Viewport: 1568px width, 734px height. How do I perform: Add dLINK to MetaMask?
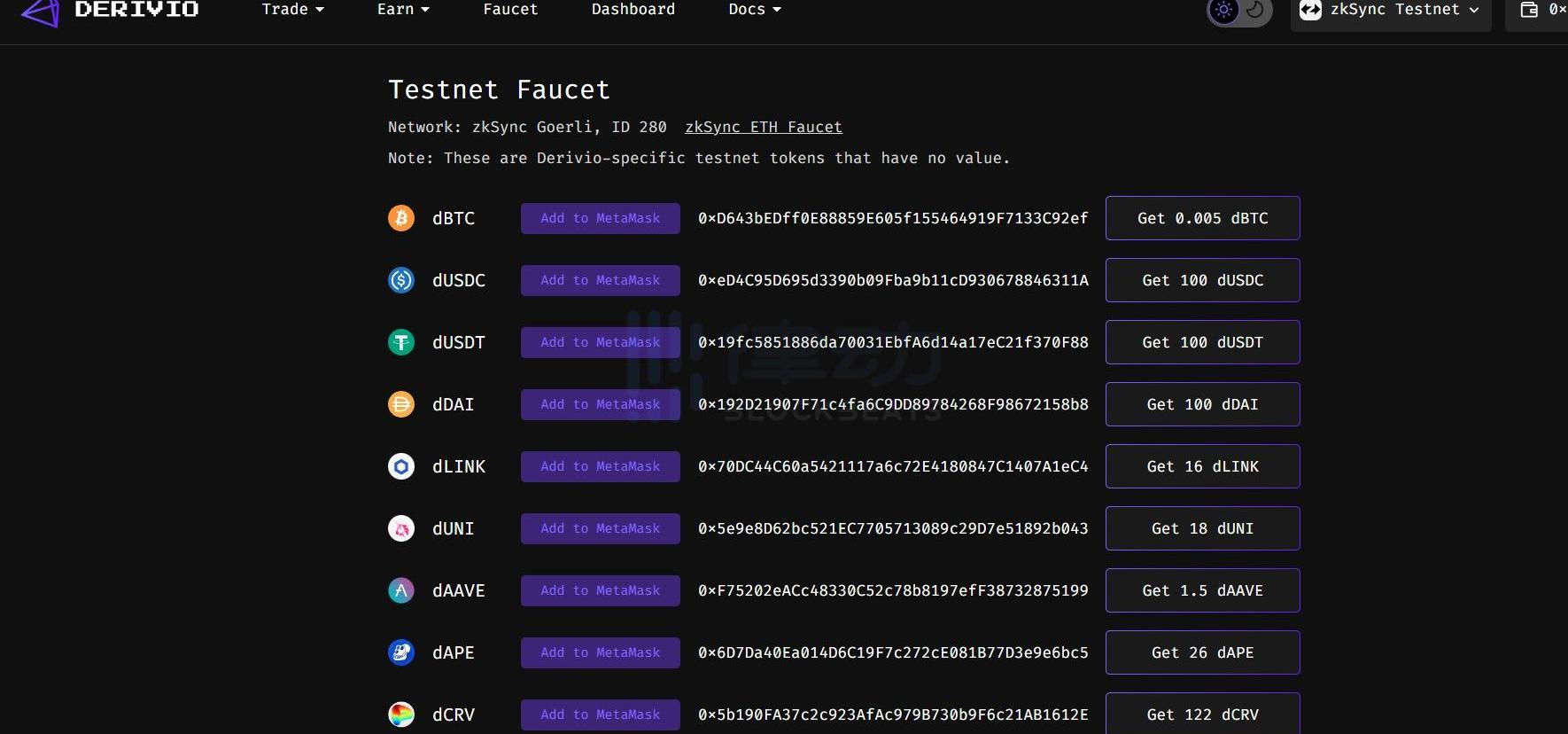[x=601, y=466]
